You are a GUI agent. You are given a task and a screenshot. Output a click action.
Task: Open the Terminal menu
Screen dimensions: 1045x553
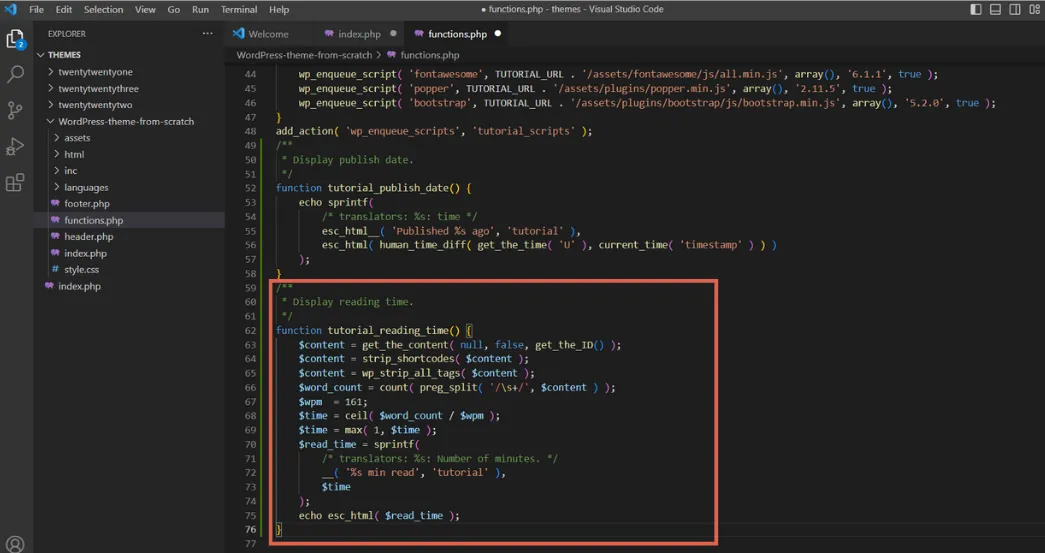click(x=239, y=9)
